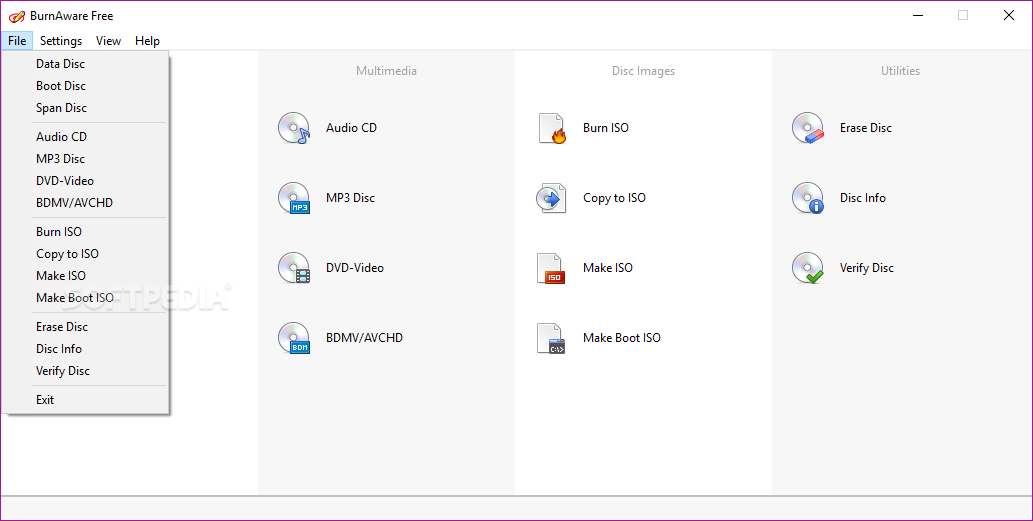The image size is (1033, 521).
Task: Launch the DVD-Video label in Multimedia
Action: pos(354,267)
